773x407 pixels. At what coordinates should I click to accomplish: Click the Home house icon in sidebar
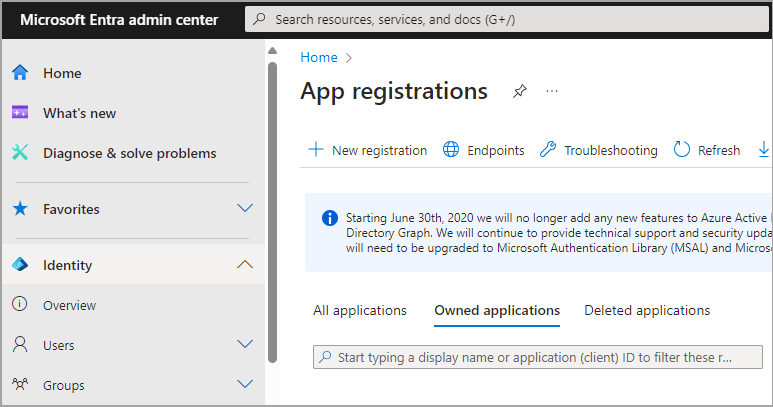click(x=20, y=73)
